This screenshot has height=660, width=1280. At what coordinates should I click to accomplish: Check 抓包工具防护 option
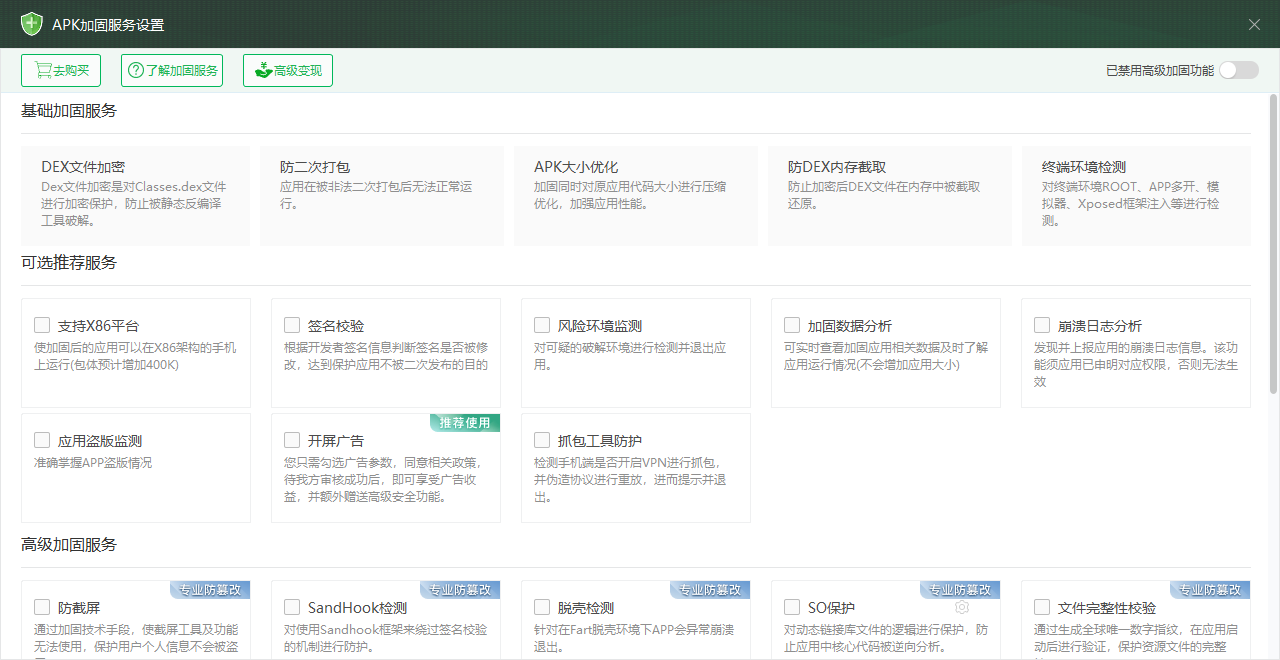click(542, 440)
